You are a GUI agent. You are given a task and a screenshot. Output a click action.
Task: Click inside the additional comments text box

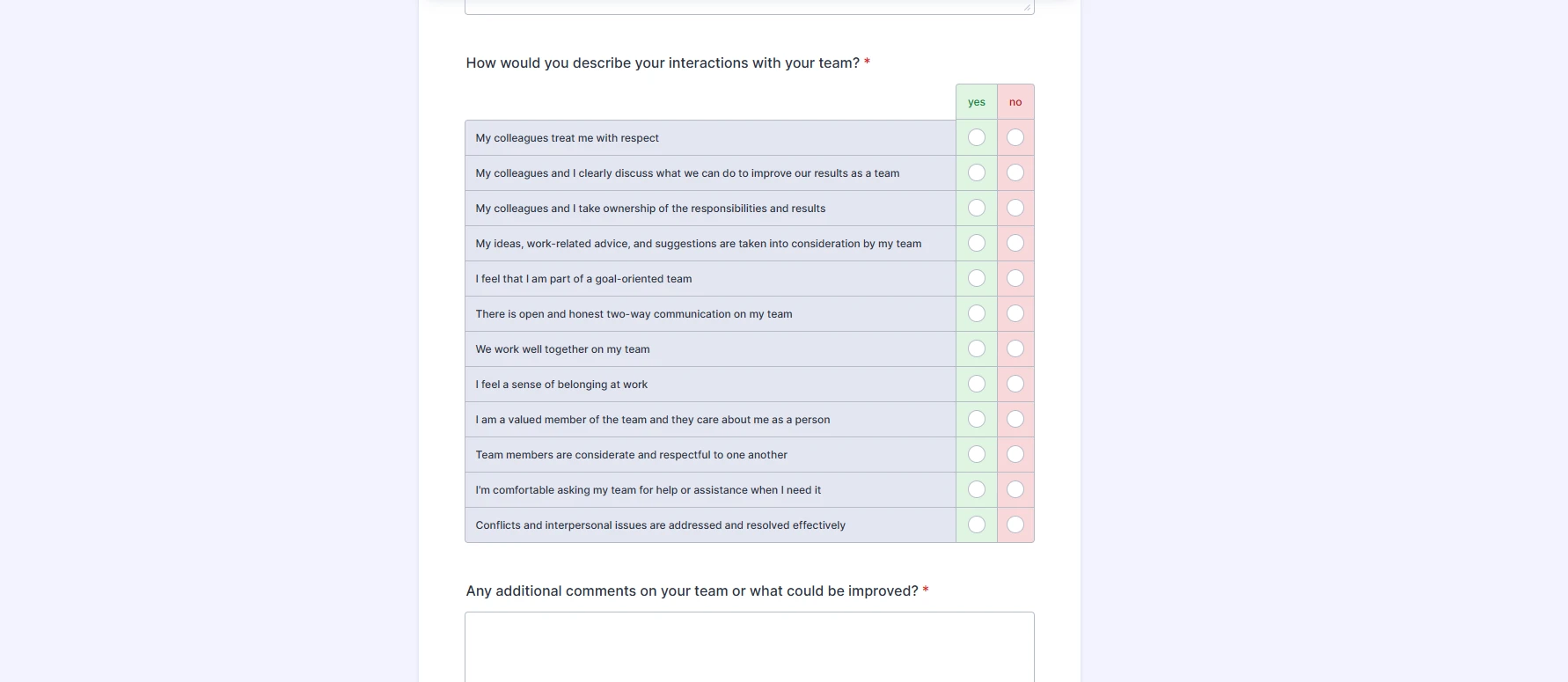coord(749,647)
